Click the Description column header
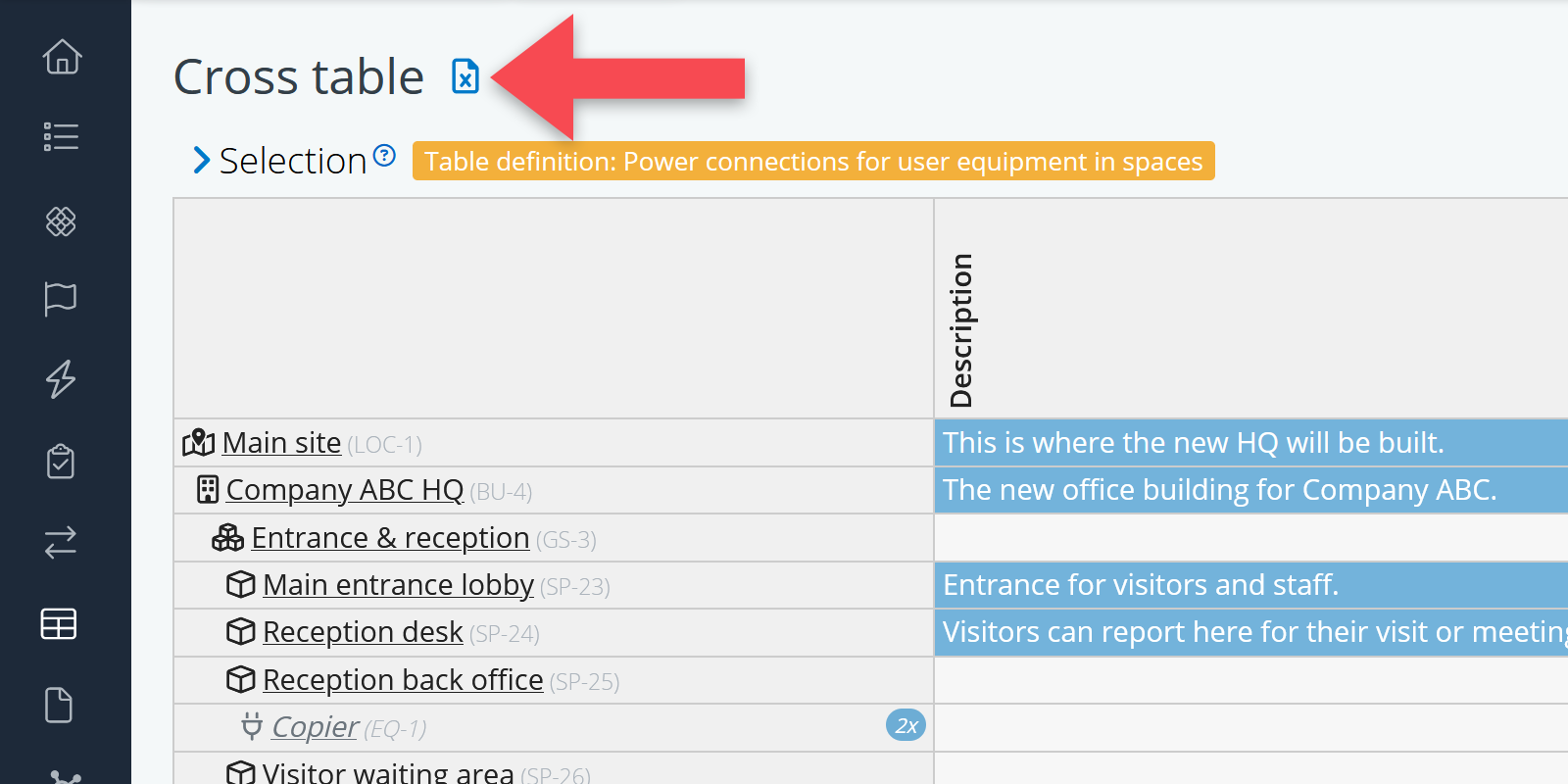1568x784 pixels. coord(961,329)
